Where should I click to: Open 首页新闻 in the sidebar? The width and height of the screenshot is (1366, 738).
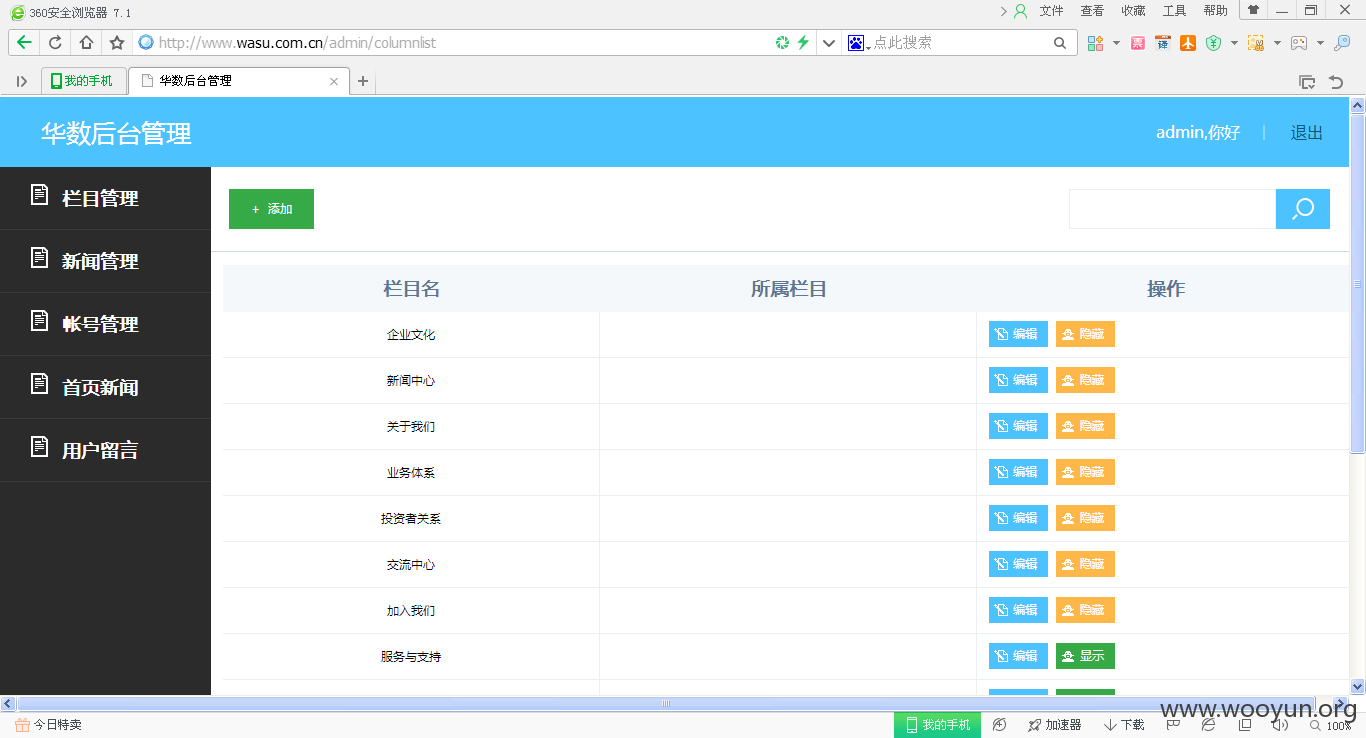[105, 387]
